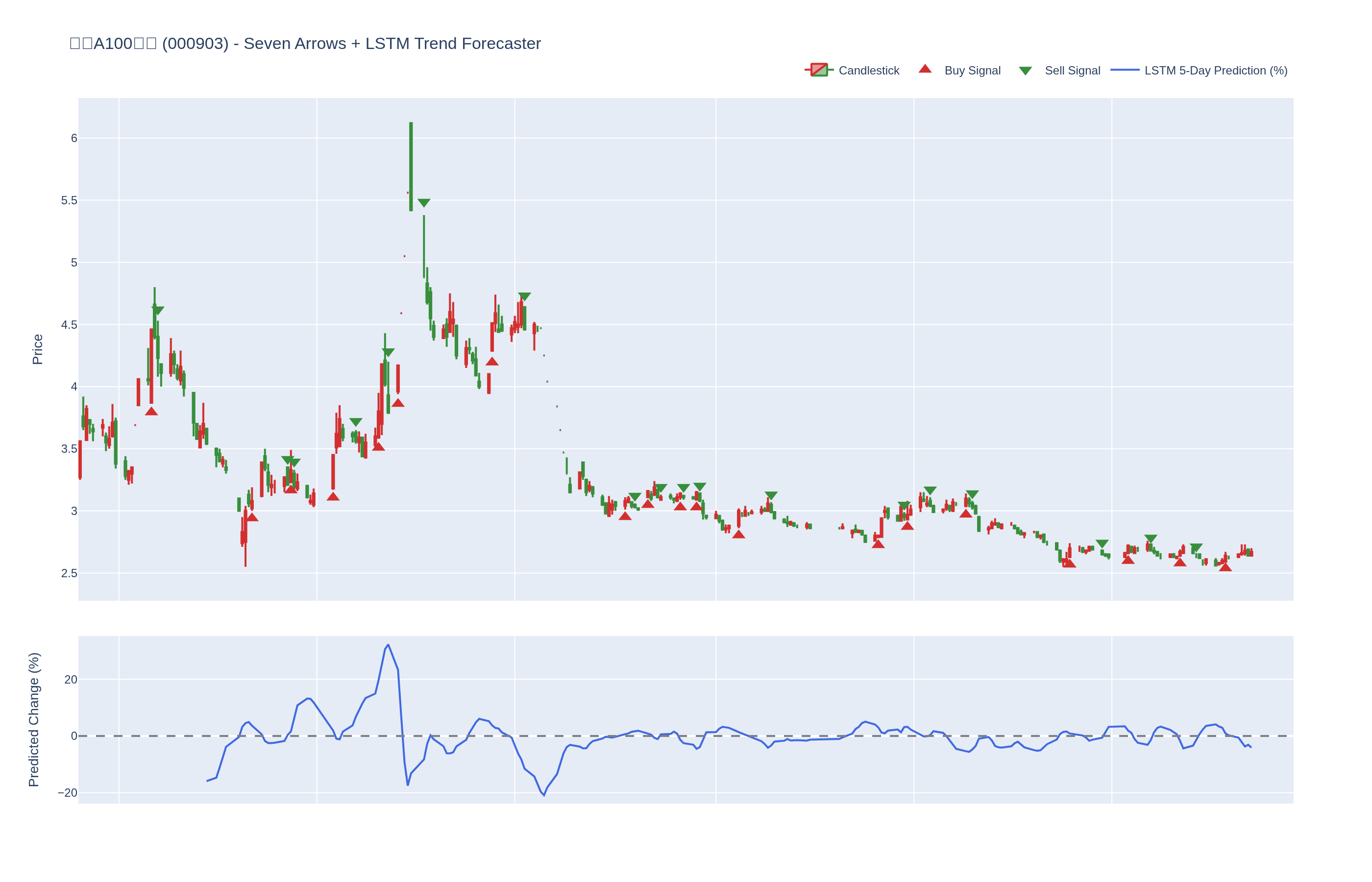Click the Predicted Change (%) axis title

pyautogui.click(x=34, y=719)
